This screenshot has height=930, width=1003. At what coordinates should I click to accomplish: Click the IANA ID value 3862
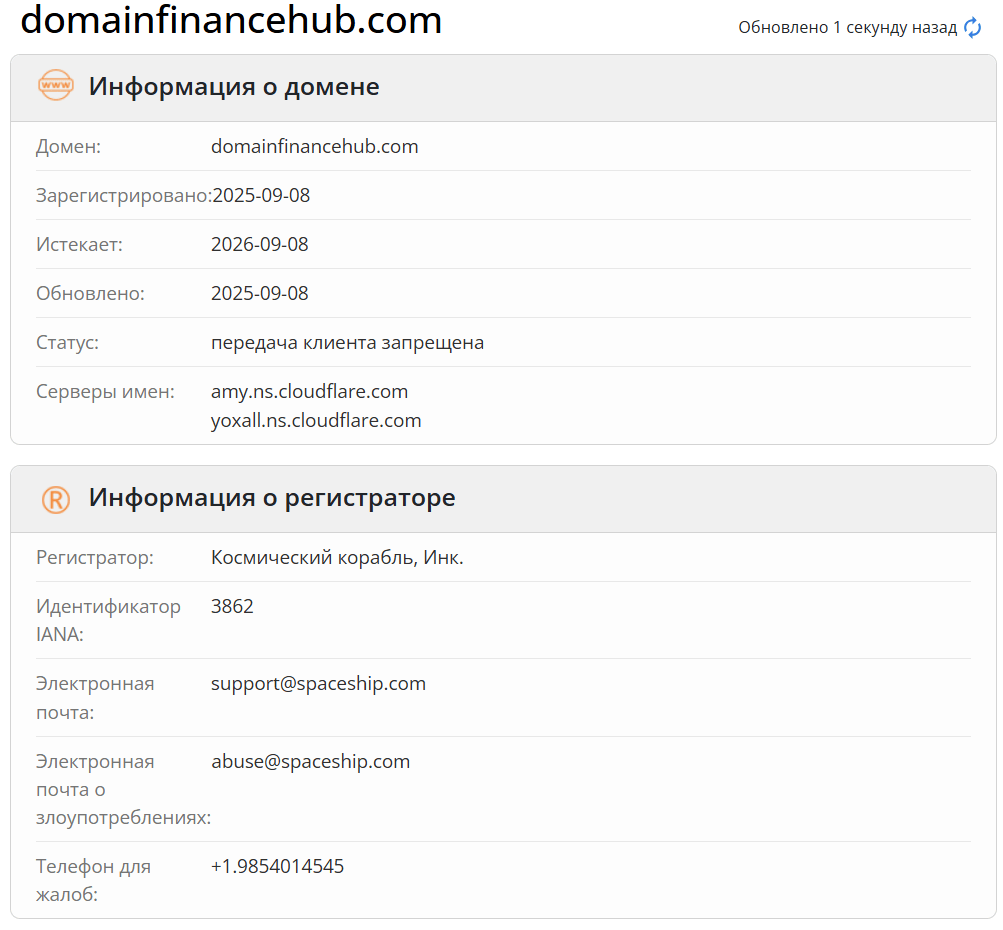point(232,606)
